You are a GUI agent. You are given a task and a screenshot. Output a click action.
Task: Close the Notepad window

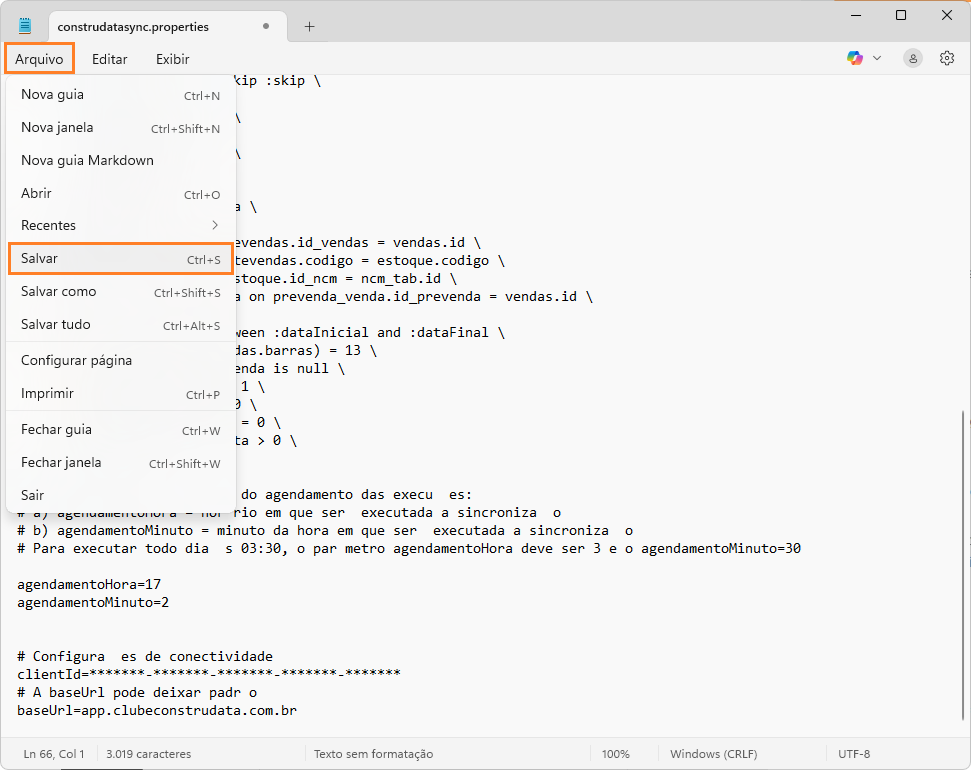pyautogui.click(x=947, y=15)
